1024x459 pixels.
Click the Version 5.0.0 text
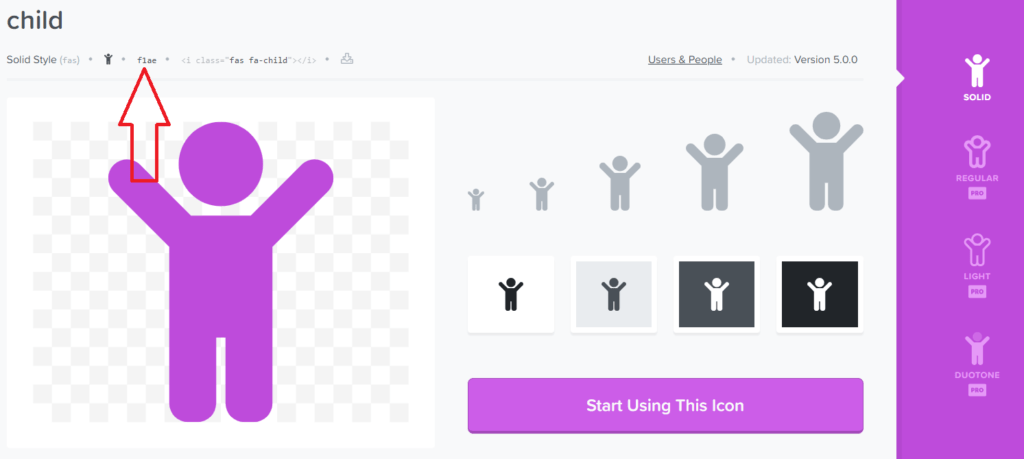(x=825, y=59)
